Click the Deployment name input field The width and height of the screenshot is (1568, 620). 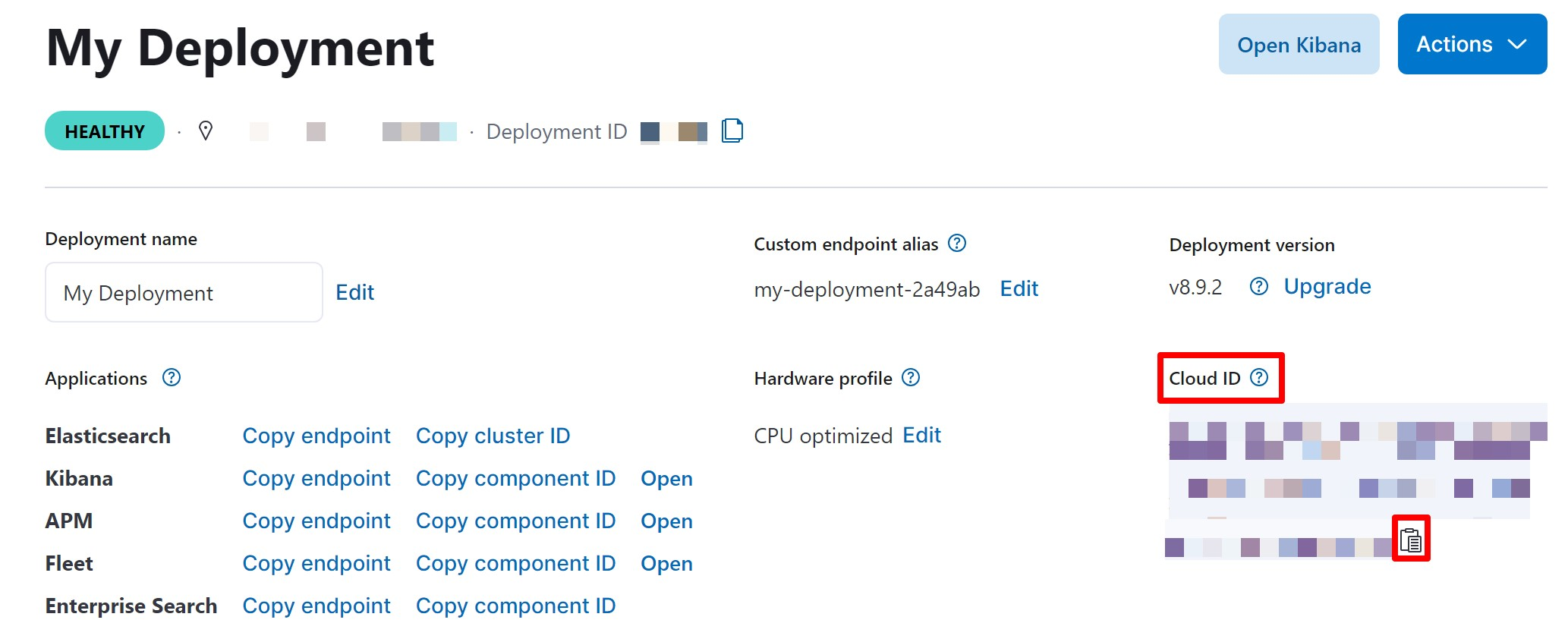[184, 292]
